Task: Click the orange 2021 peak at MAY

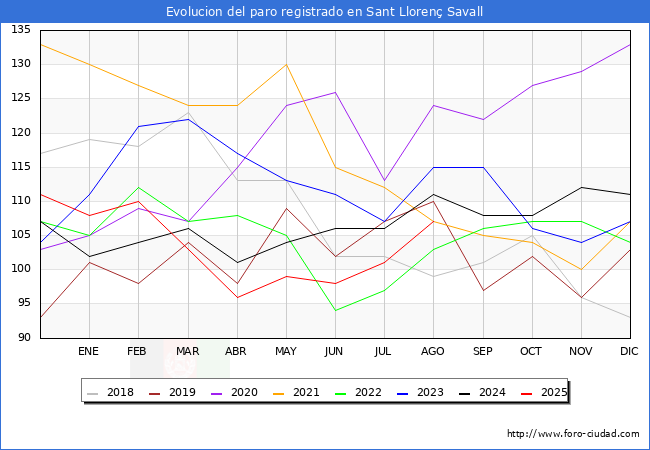Action: tap(286, 65)
